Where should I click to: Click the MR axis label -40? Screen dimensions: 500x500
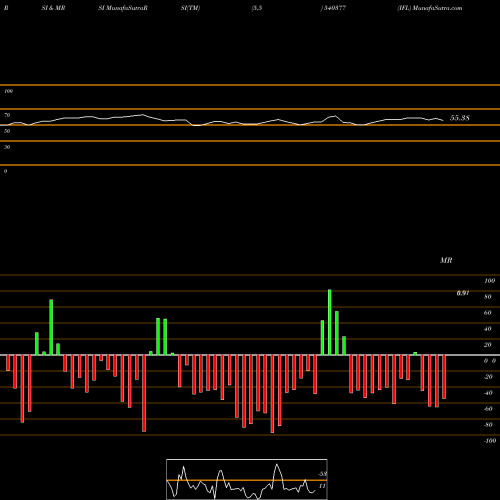[488, 393]
